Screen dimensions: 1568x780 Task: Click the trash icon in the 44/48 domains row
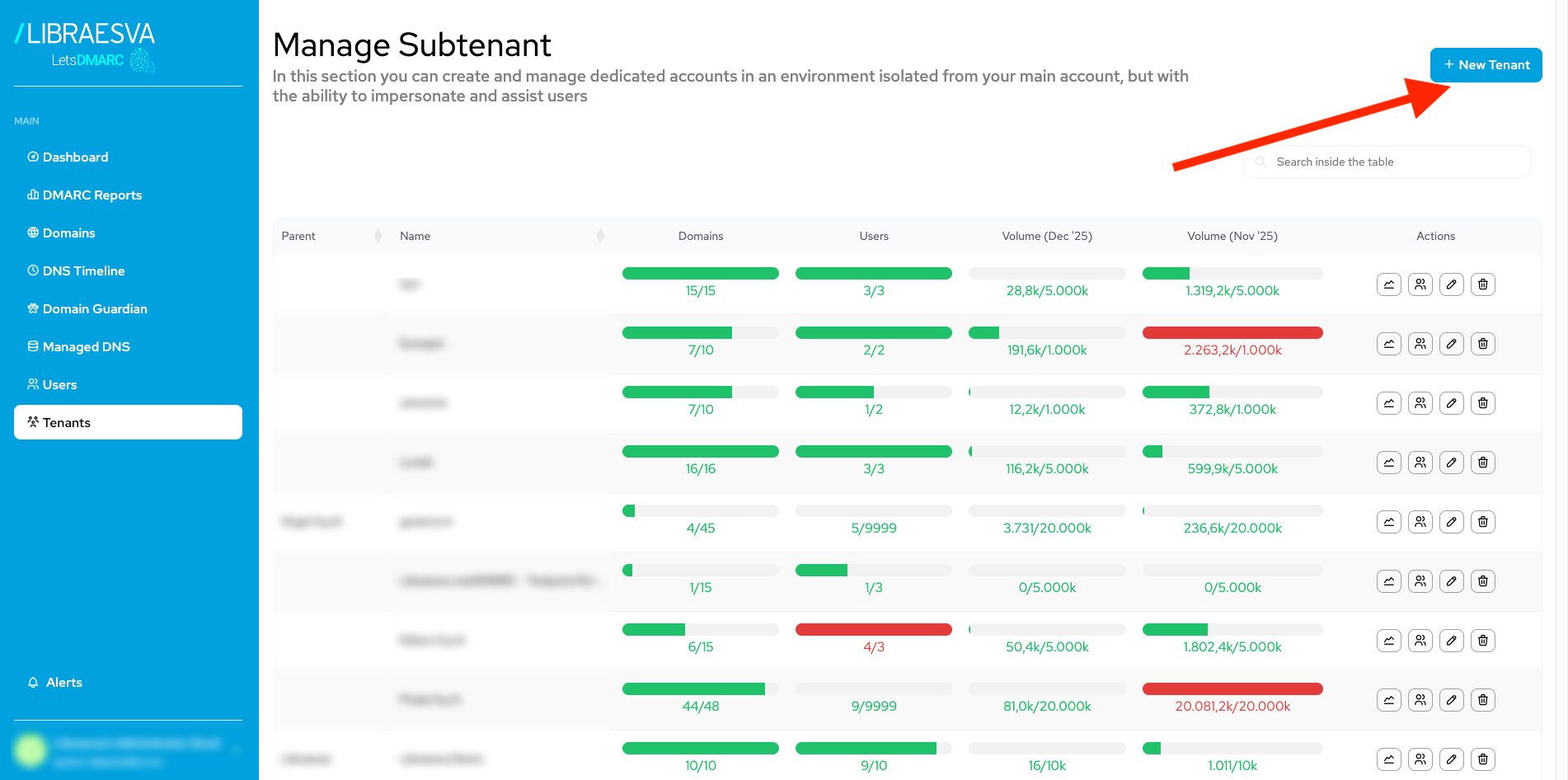(x=1483, y=700)
